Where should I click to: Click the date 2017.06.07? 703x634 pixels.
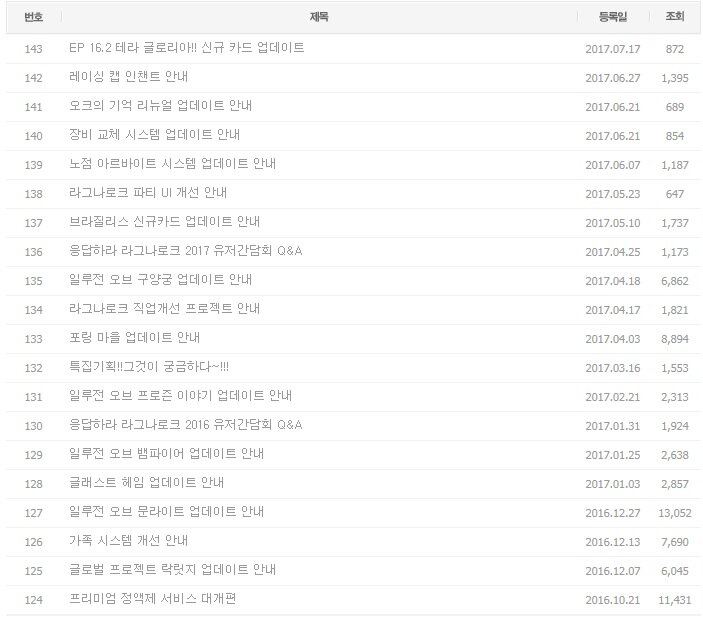[613, 165]
